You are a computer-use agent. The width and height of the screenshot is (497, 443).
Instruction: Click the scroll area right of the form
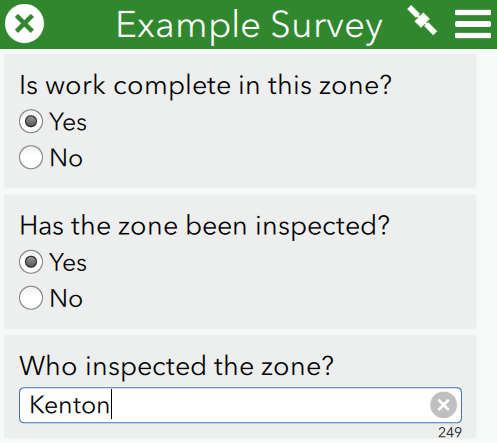coord(487,246)
